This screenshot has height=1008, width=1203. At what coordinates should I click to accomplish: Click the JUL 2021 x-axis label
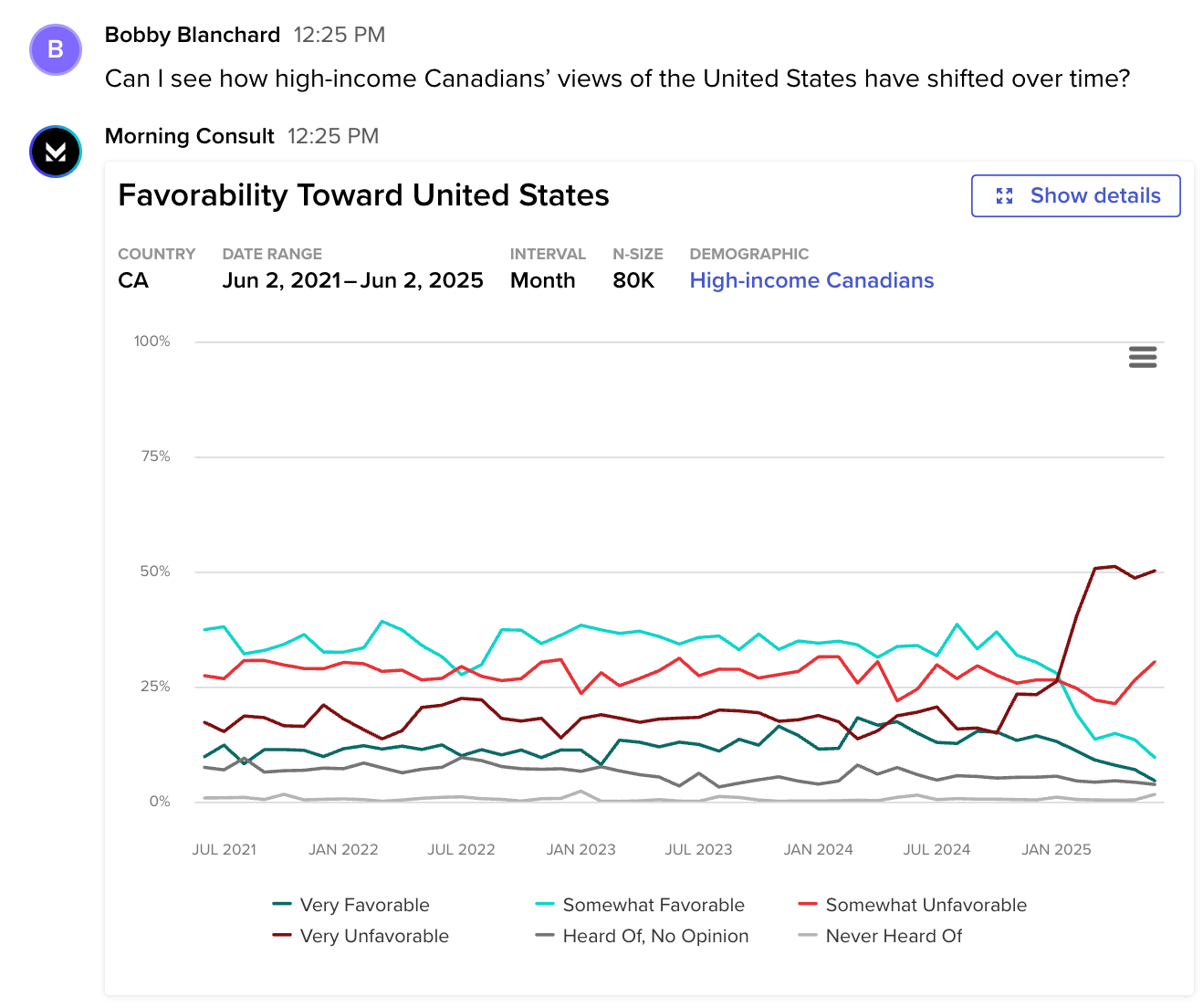[x=224, y=849]
